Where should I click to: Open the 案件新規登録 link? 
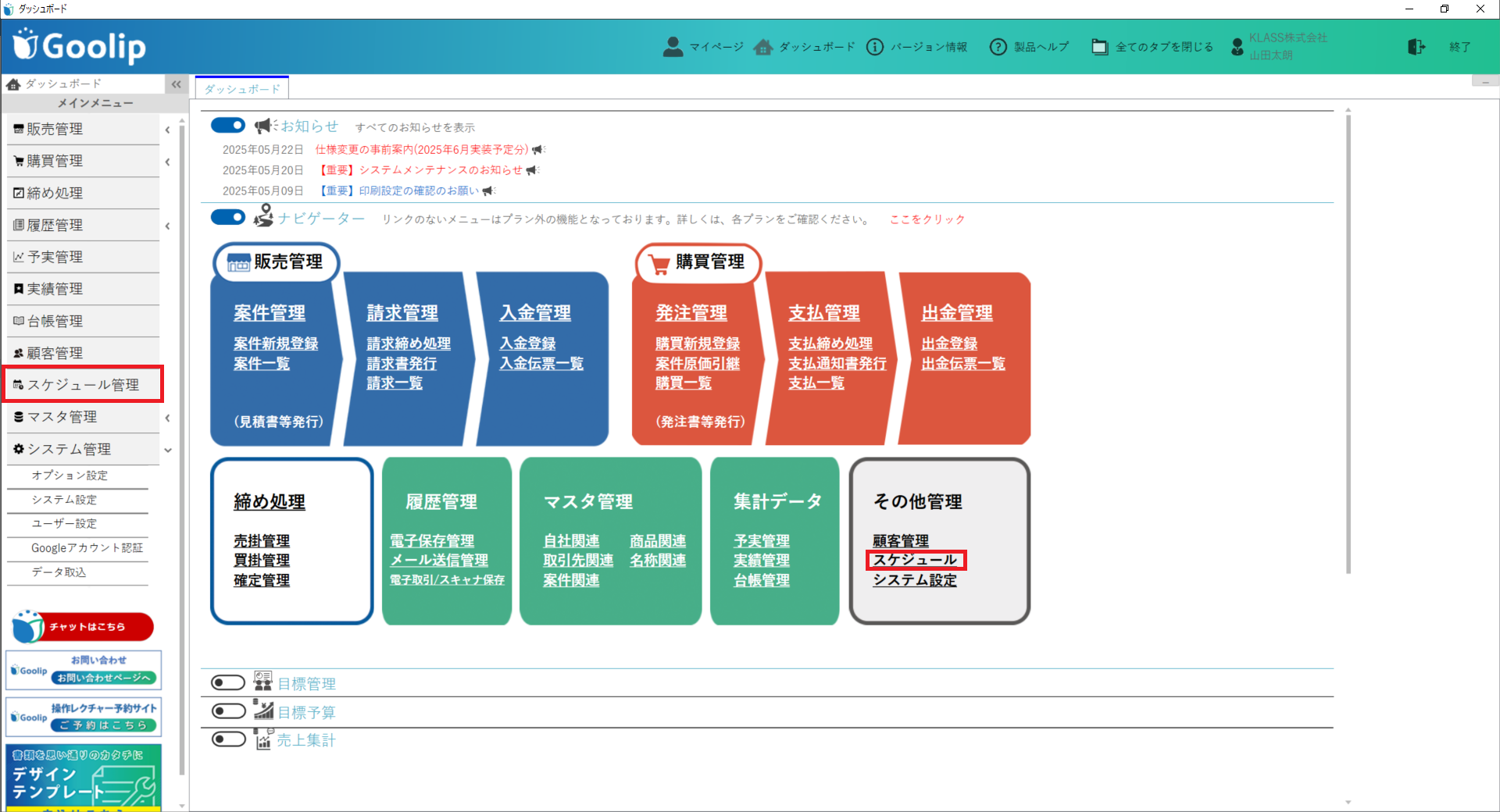(x=276, y=344)
